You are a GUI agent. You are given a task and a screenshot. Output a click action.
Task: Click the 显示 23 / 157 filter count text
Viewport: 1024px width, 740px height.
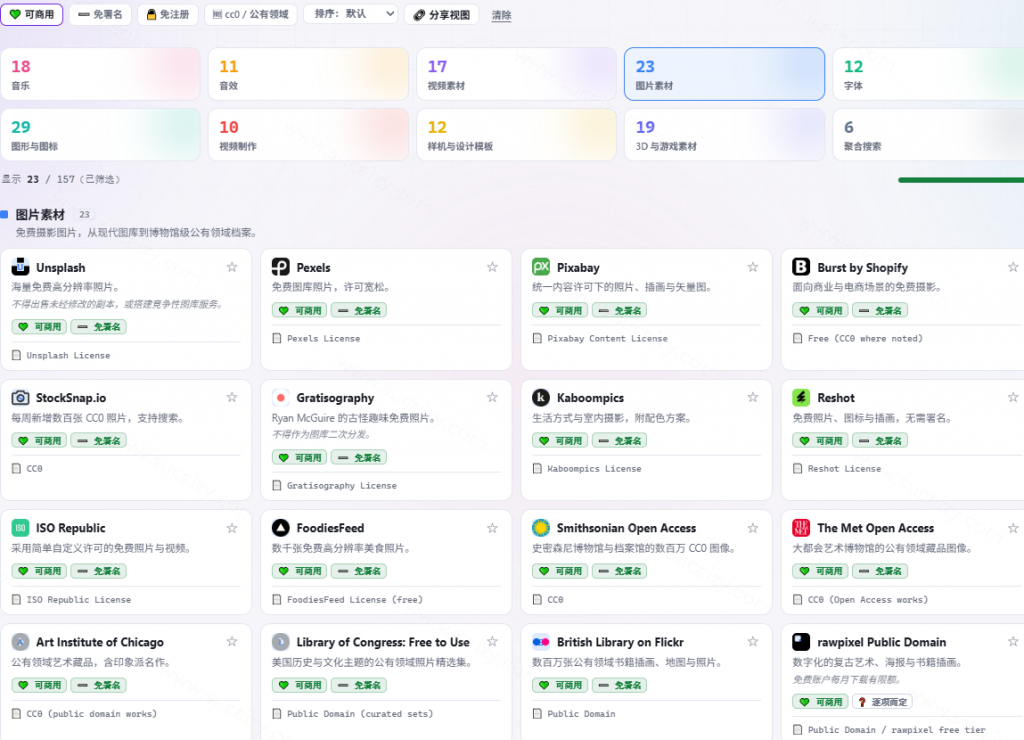click(61, 179)
